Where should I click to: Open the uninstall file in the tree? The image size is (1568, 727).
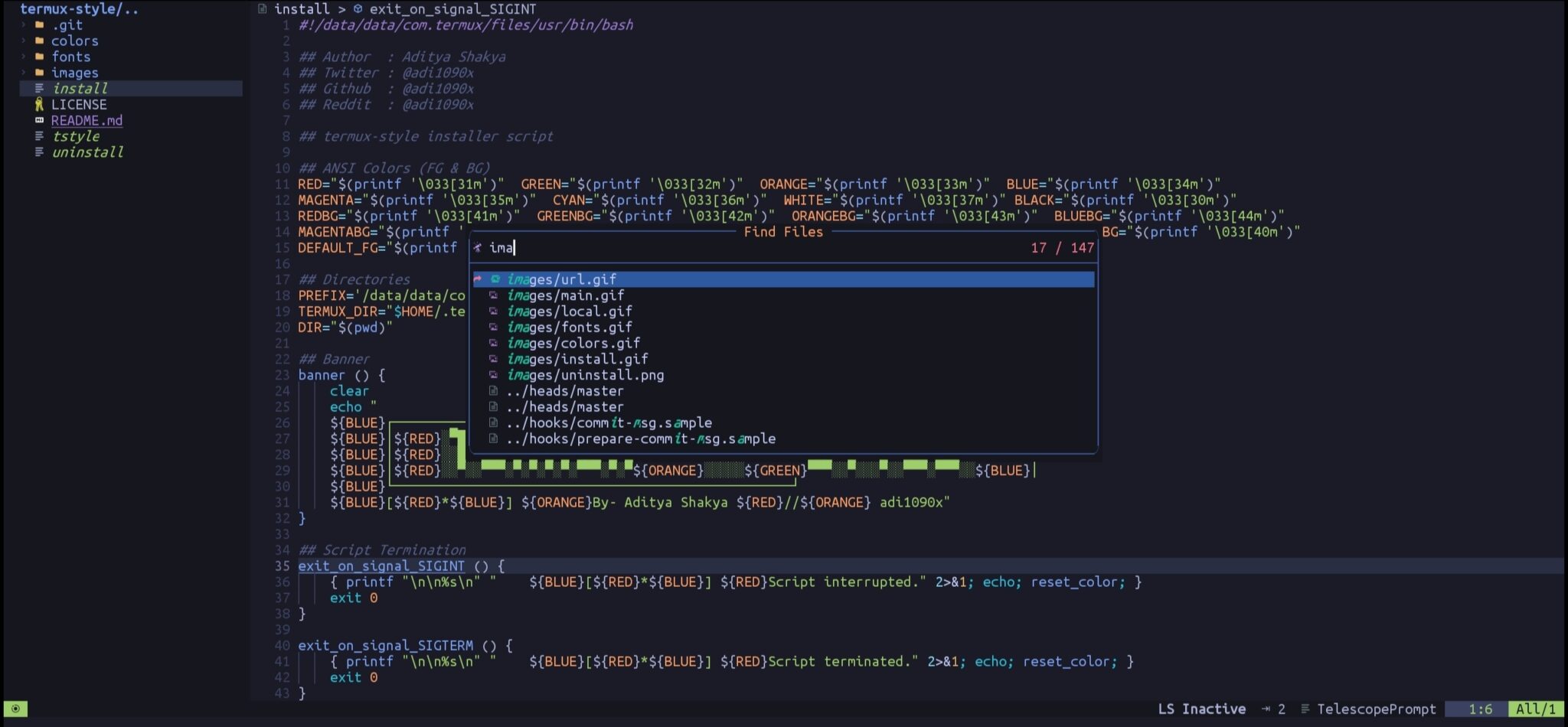[x=87, y=152]
